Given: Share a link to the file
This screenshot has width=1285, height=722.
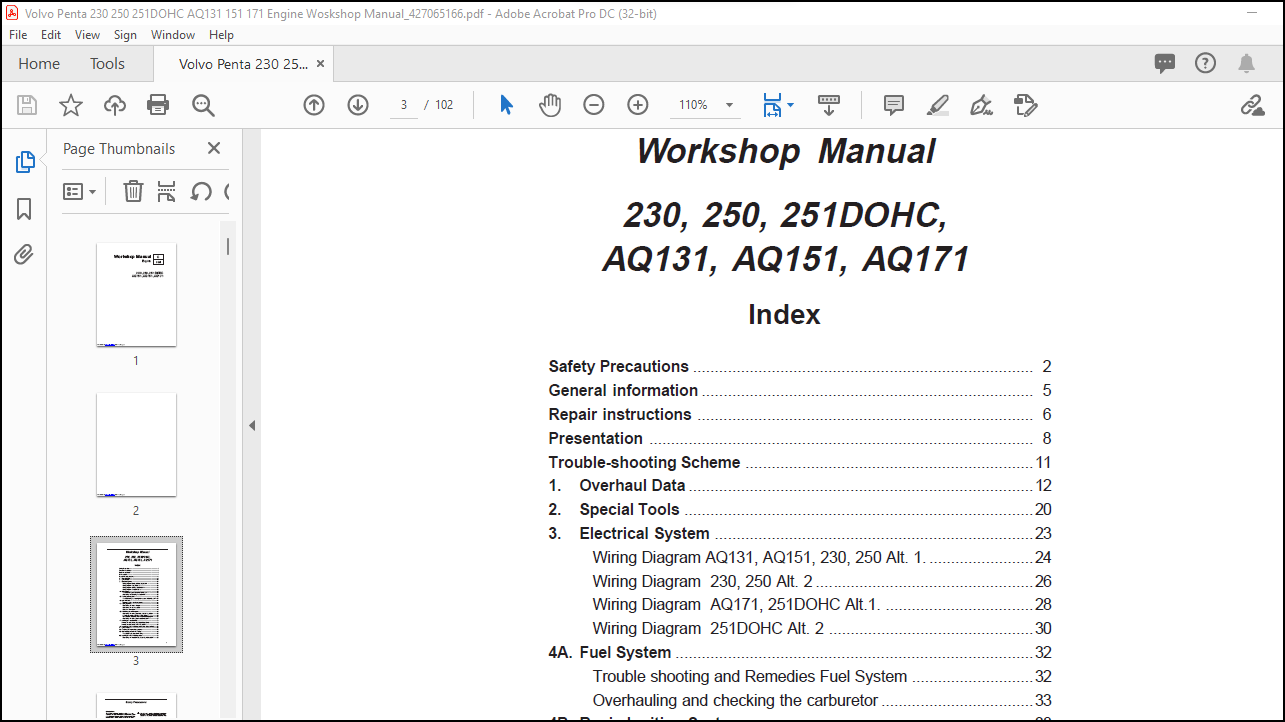Looking at the screenshot, I should pyautogui.click(x=1252, y=105).
